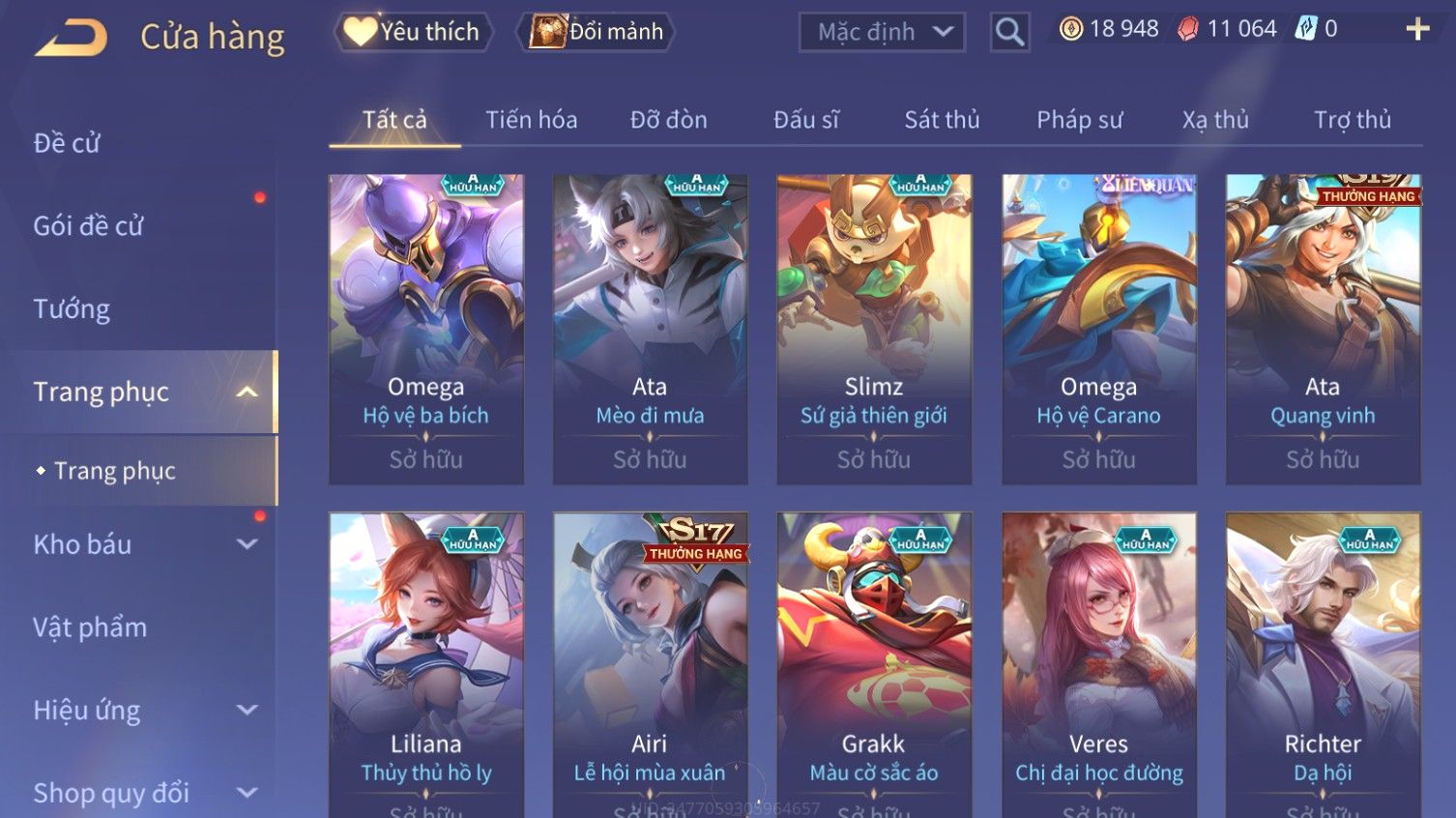The width and height of the screenshot is (1456, 818).
Task: Expand the Kho báu sidebar section
Action: click(248, 544)
